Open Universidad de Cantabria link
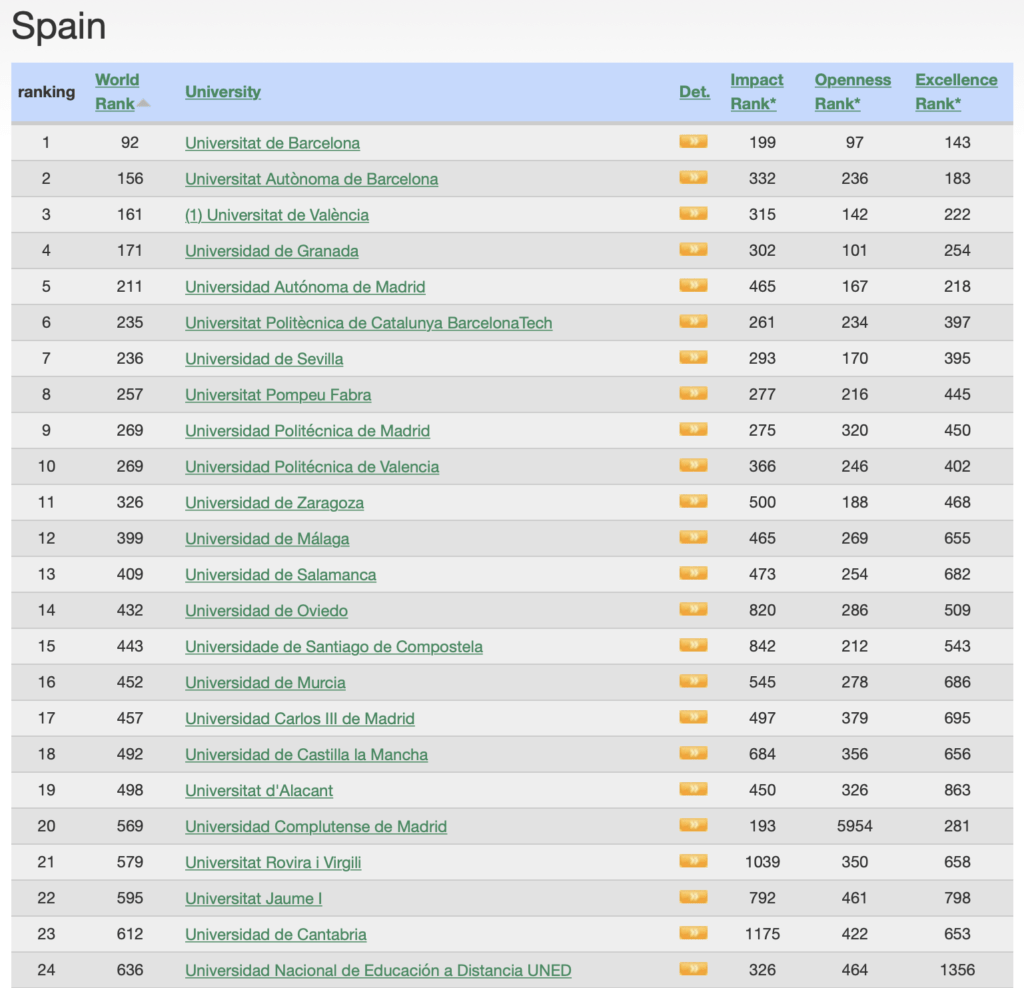1024x988 pixels. pos(276,933)
